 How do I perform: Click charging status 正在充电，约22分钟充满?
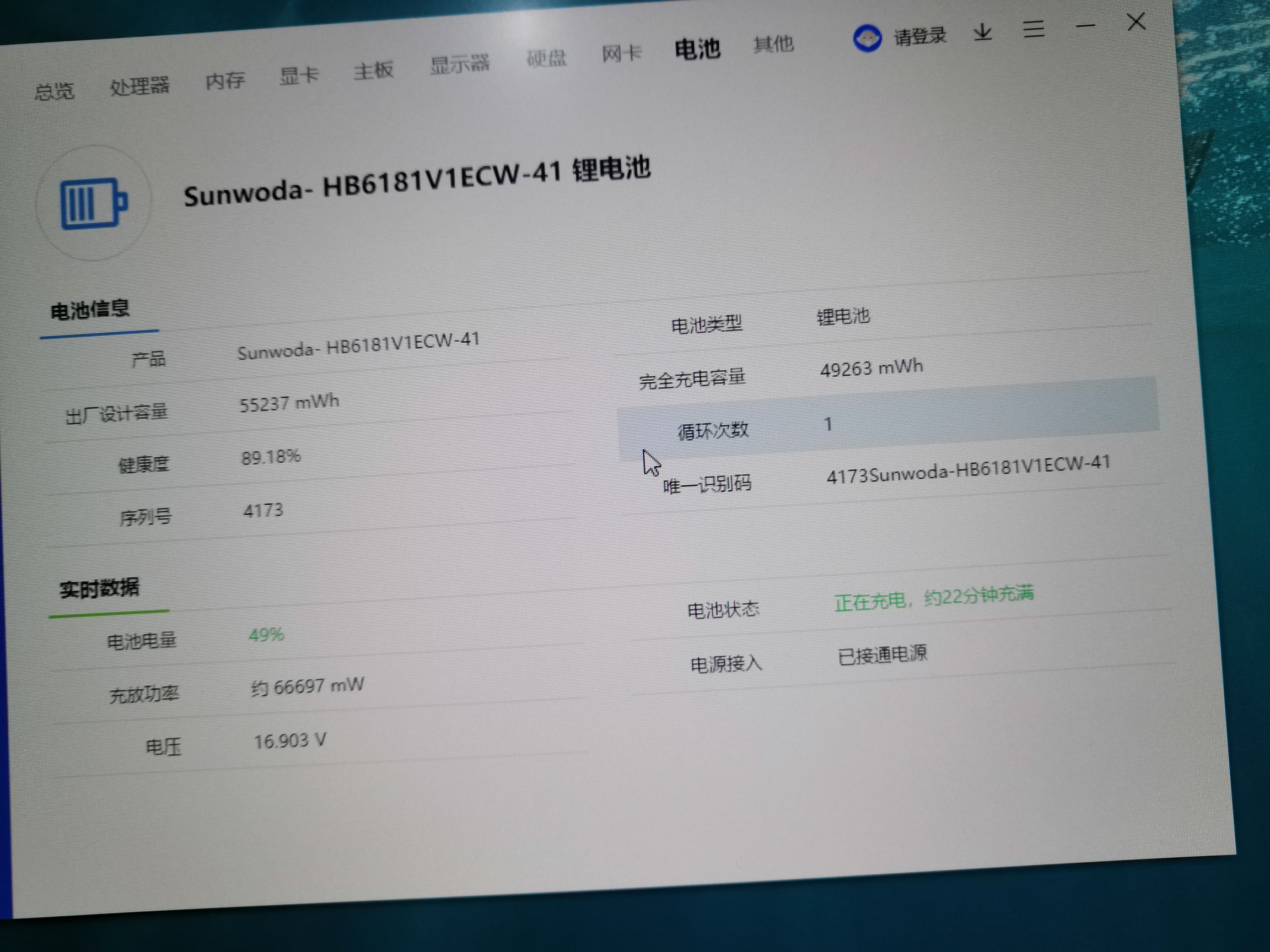pyautogui.click(x=934, y=598)
